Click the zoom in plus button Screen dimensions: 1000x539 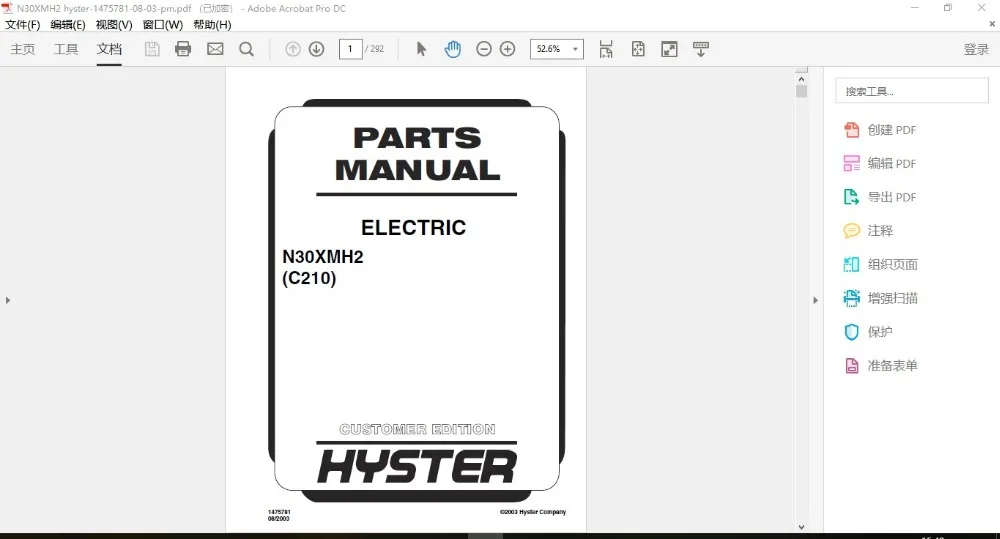(x=507, y=49)
